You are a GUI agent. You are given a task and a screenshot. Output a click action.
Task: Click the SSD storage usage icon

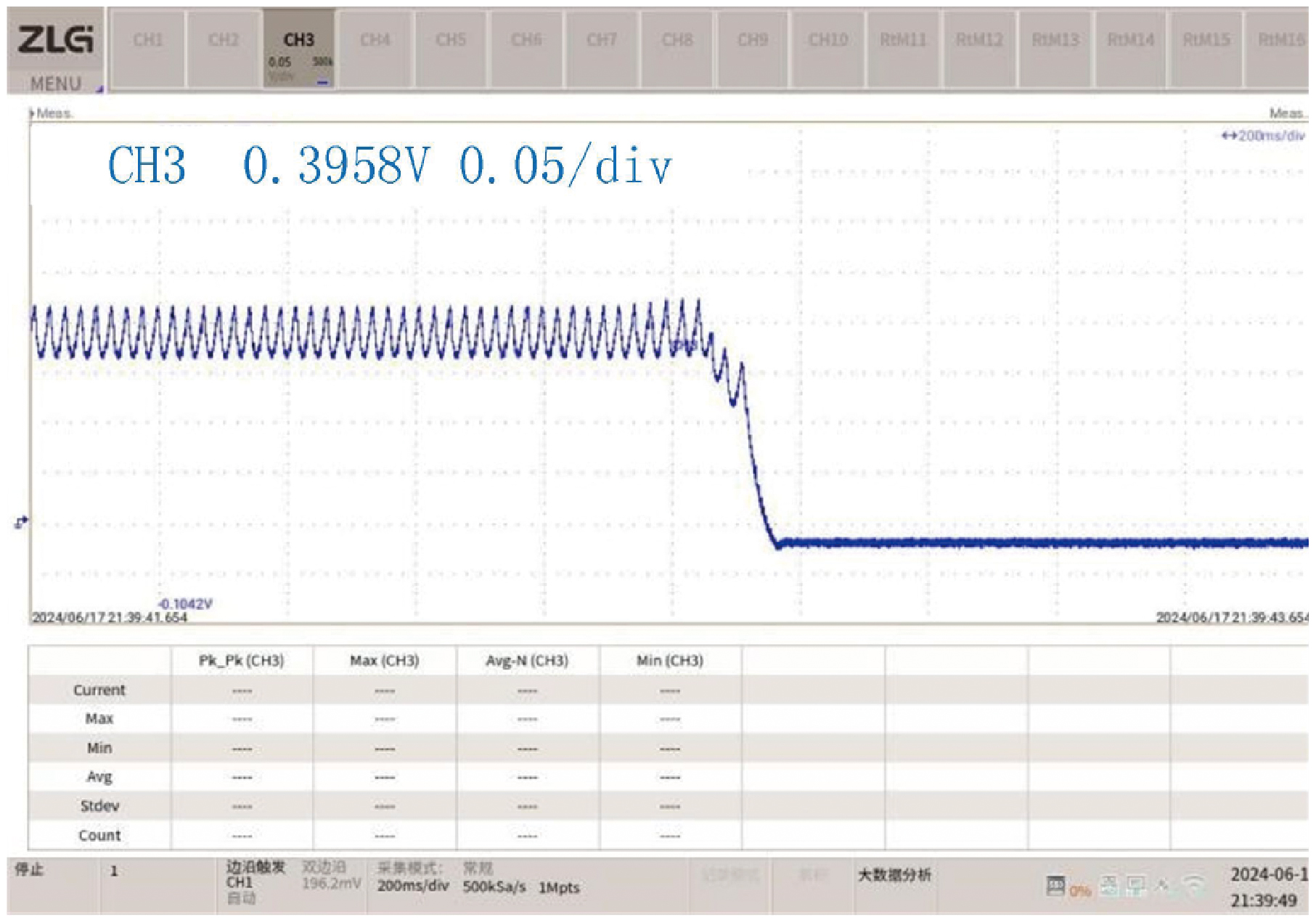[1055, 885]
